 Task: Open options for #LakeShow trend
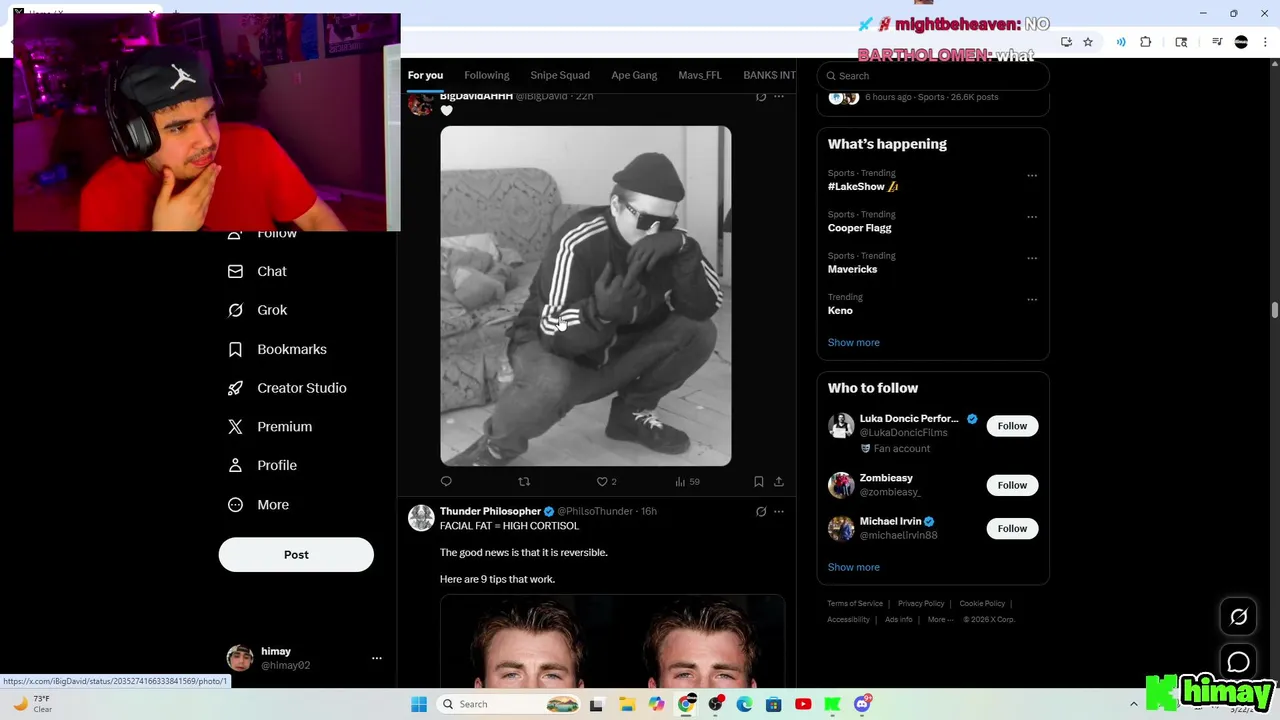(x=1032, y=176)
